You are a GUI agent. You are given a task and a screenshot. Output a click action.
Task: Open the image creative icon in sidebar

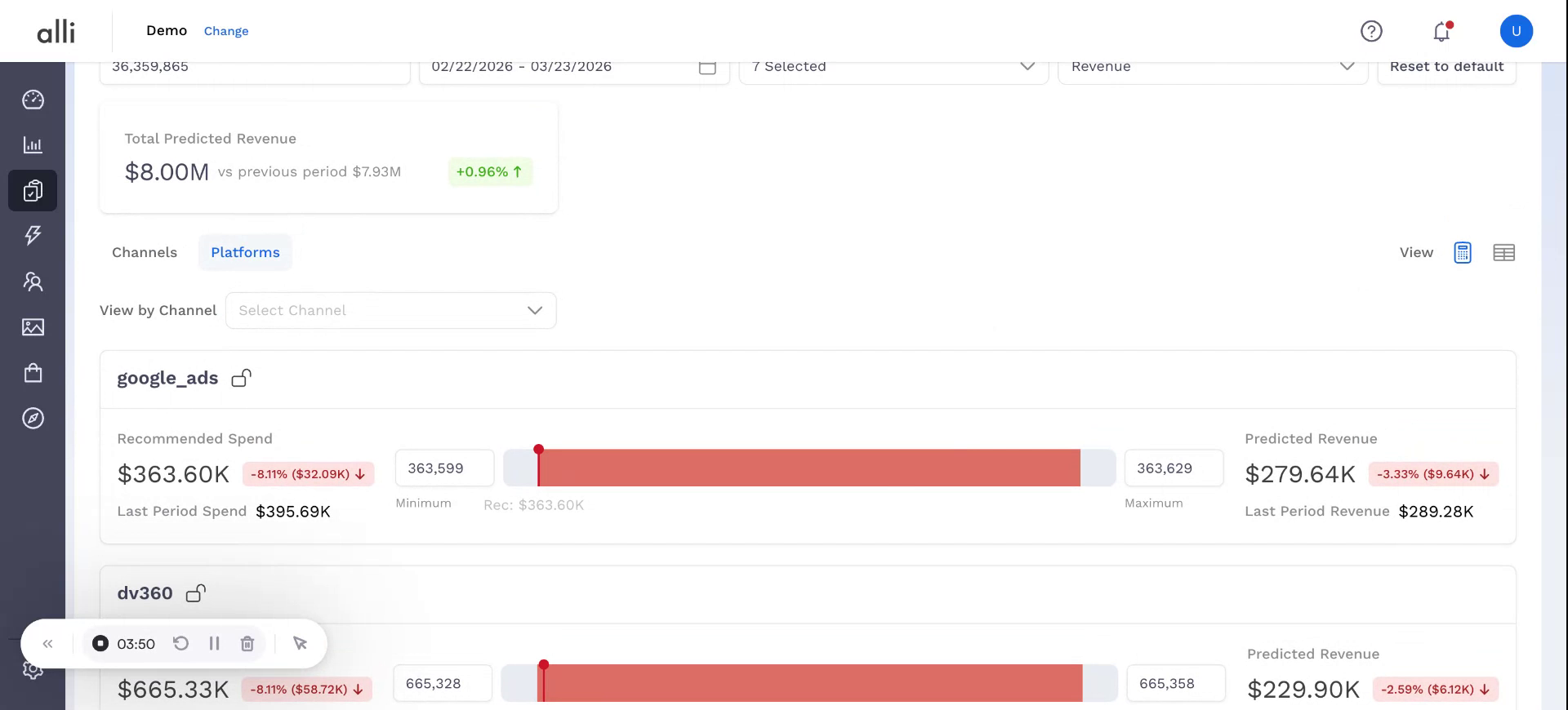[x=33, y=327]
